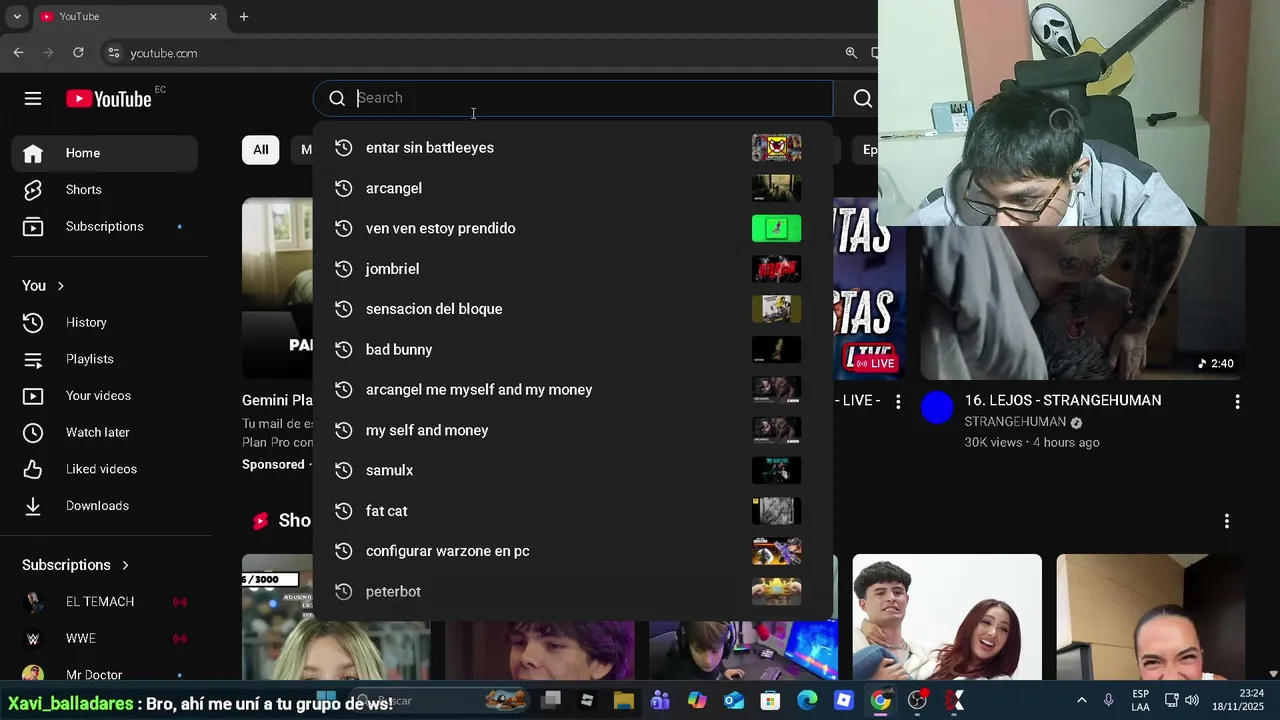The height and width of the screenshot is (720, 1280).
Task: Click history clock icon beside 'fat cat'
Action: pos(343,511)
